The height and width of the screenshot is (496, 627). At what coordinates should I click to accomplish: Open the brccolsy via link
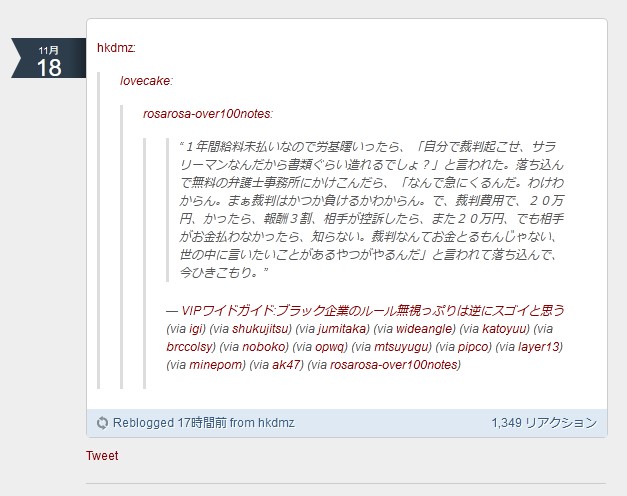click(190, 346)
